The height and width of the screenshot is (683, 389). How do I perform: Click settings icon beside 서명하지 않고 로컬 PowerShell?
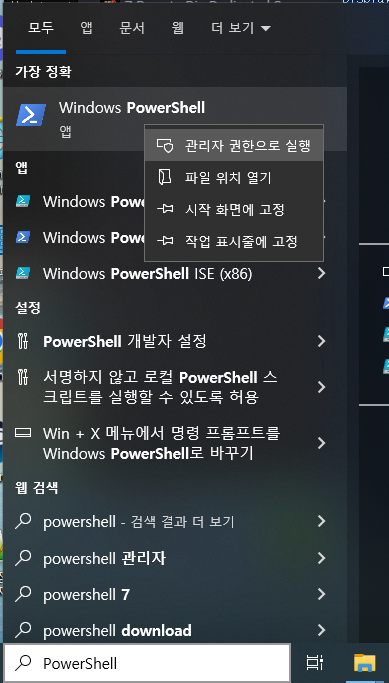[x=23, y=377]
